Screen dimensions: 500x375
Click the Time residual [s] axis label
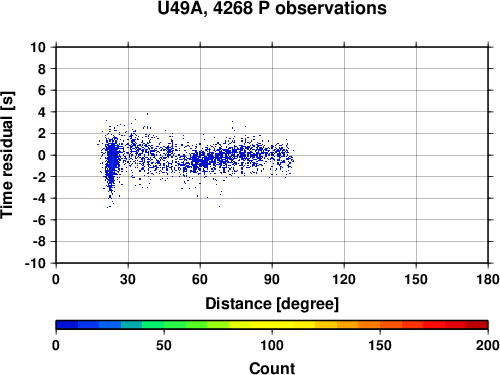click(7, 155)
